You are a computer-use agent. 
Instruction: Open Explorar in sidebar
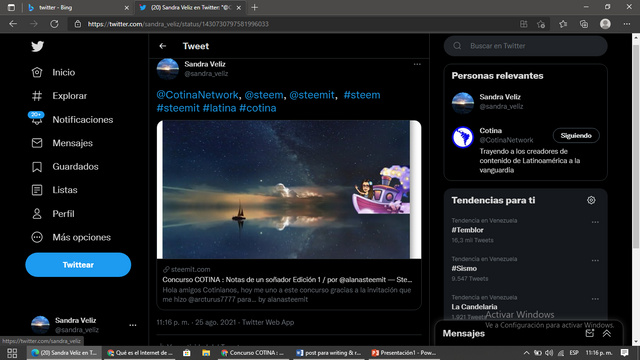point(59,96)
